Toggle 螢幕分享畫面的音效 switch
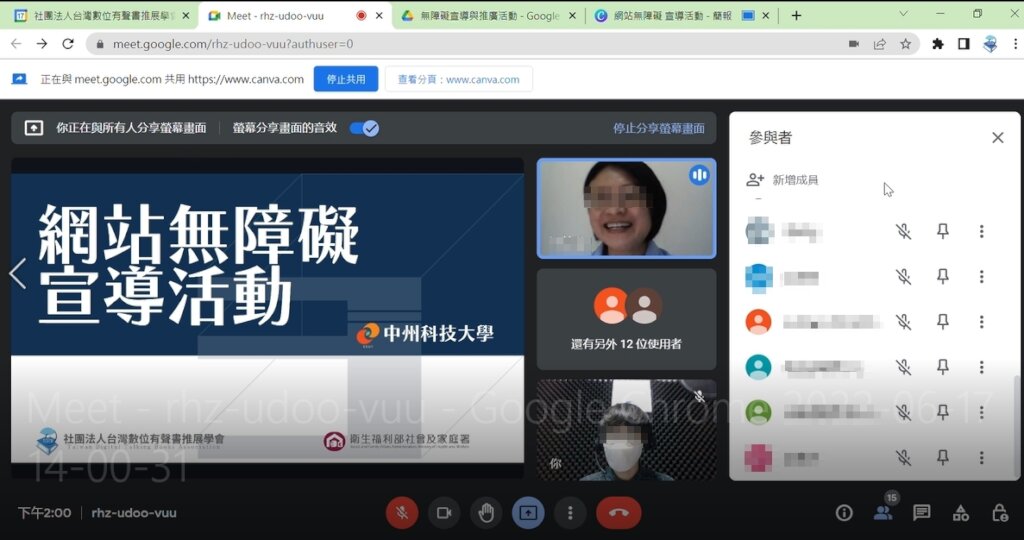The image size is (1024, 540). pos(364,128)
